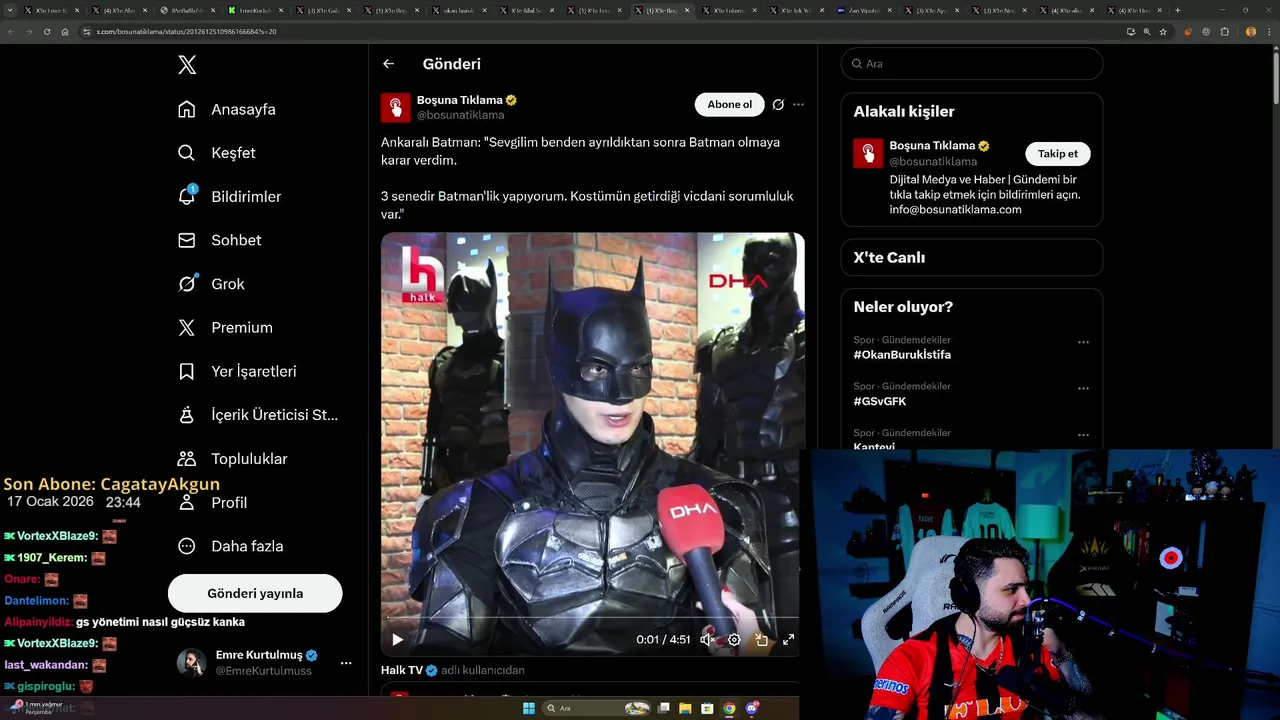Go back with the arrow beside Gönderi
Viewport: 1280px width, 720px height.
[x=389, y=64]
